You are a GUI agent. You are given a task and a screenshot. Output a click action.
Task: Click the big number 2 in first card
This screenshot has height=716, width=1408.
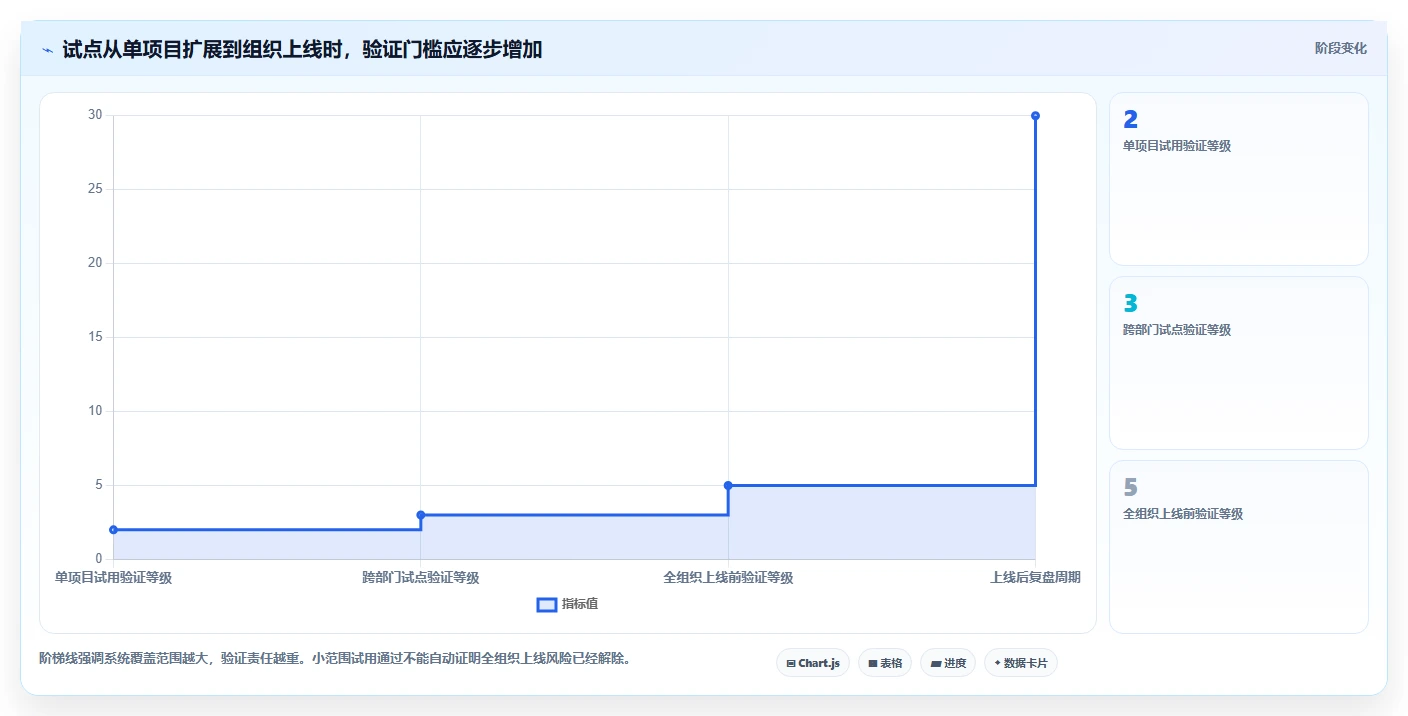click(1131, 120)
